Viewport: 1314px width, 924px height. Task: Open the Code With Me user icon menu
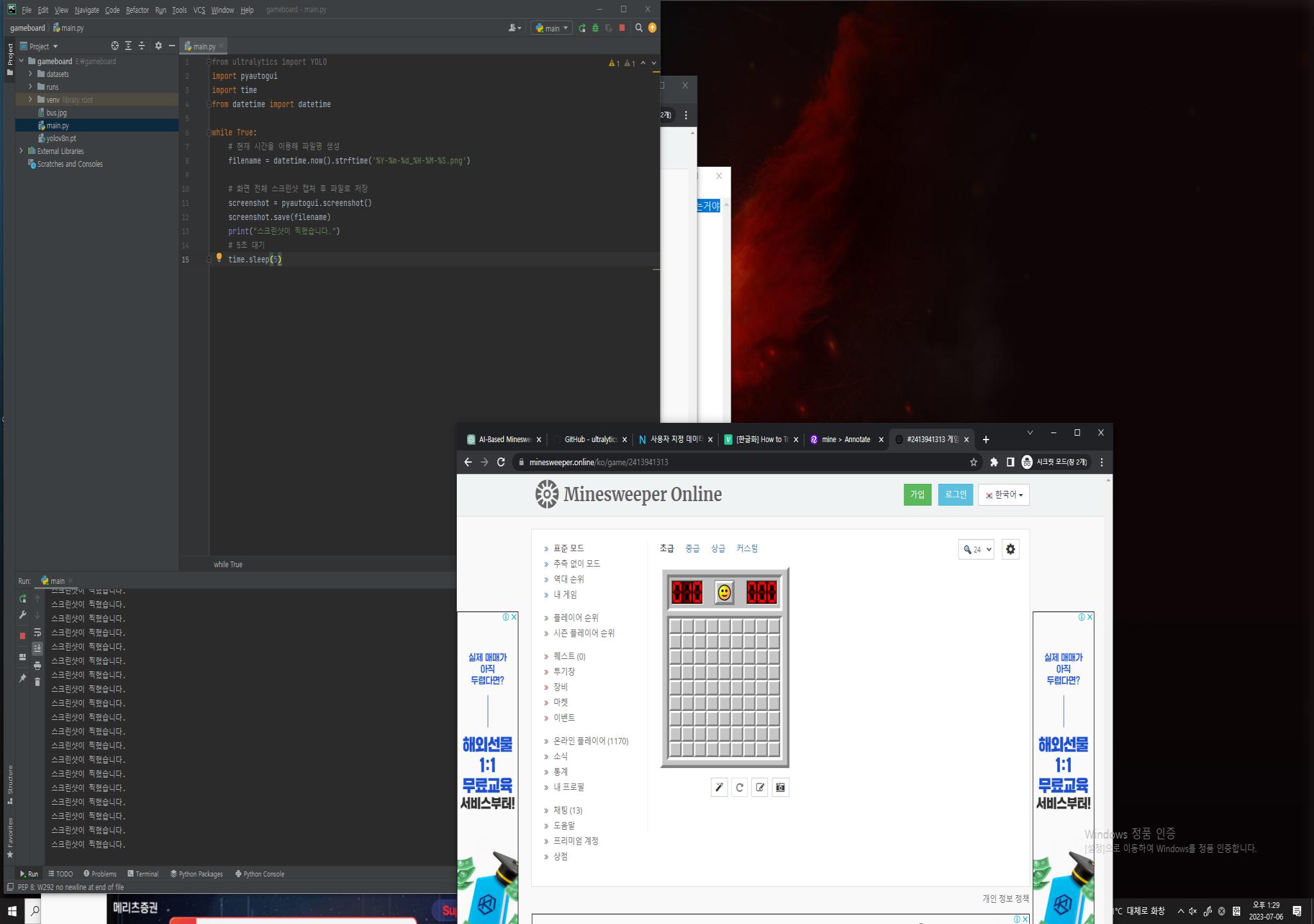514,28
